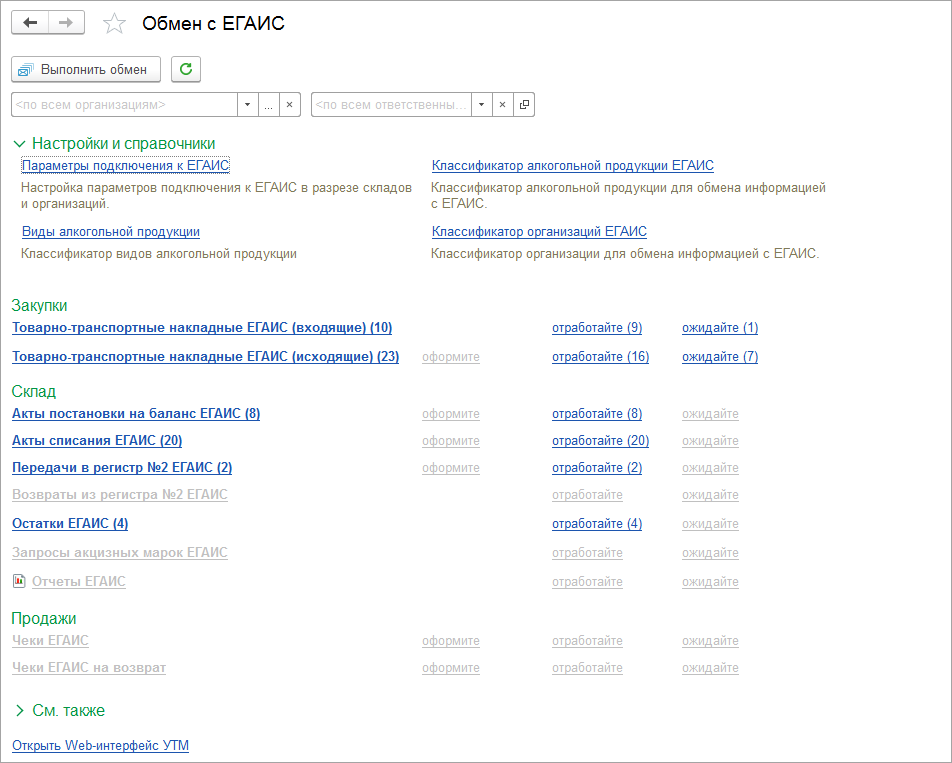This screenshot has width=952, height=763.
Task: Click ожидайте for Акты постановки на баланс
Action: pyautogui.click(x=710, y=414)
